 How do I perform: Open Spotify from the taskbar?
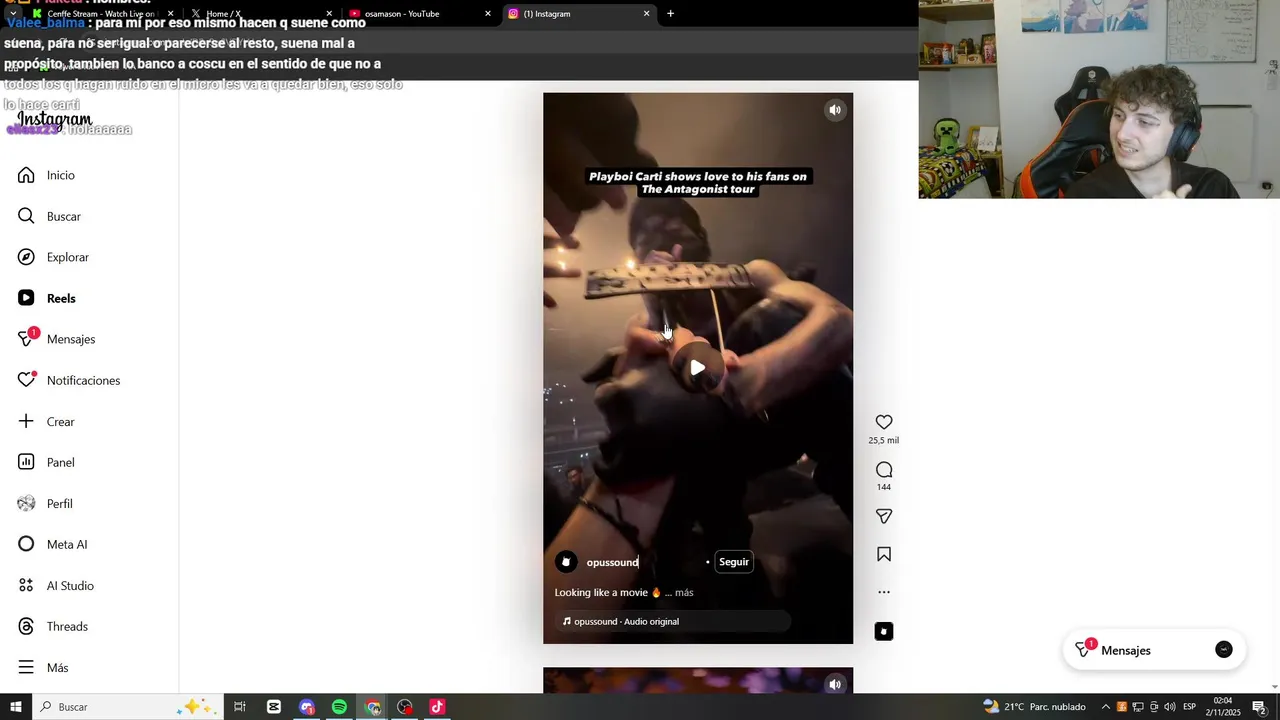click(x=339, y=707)
